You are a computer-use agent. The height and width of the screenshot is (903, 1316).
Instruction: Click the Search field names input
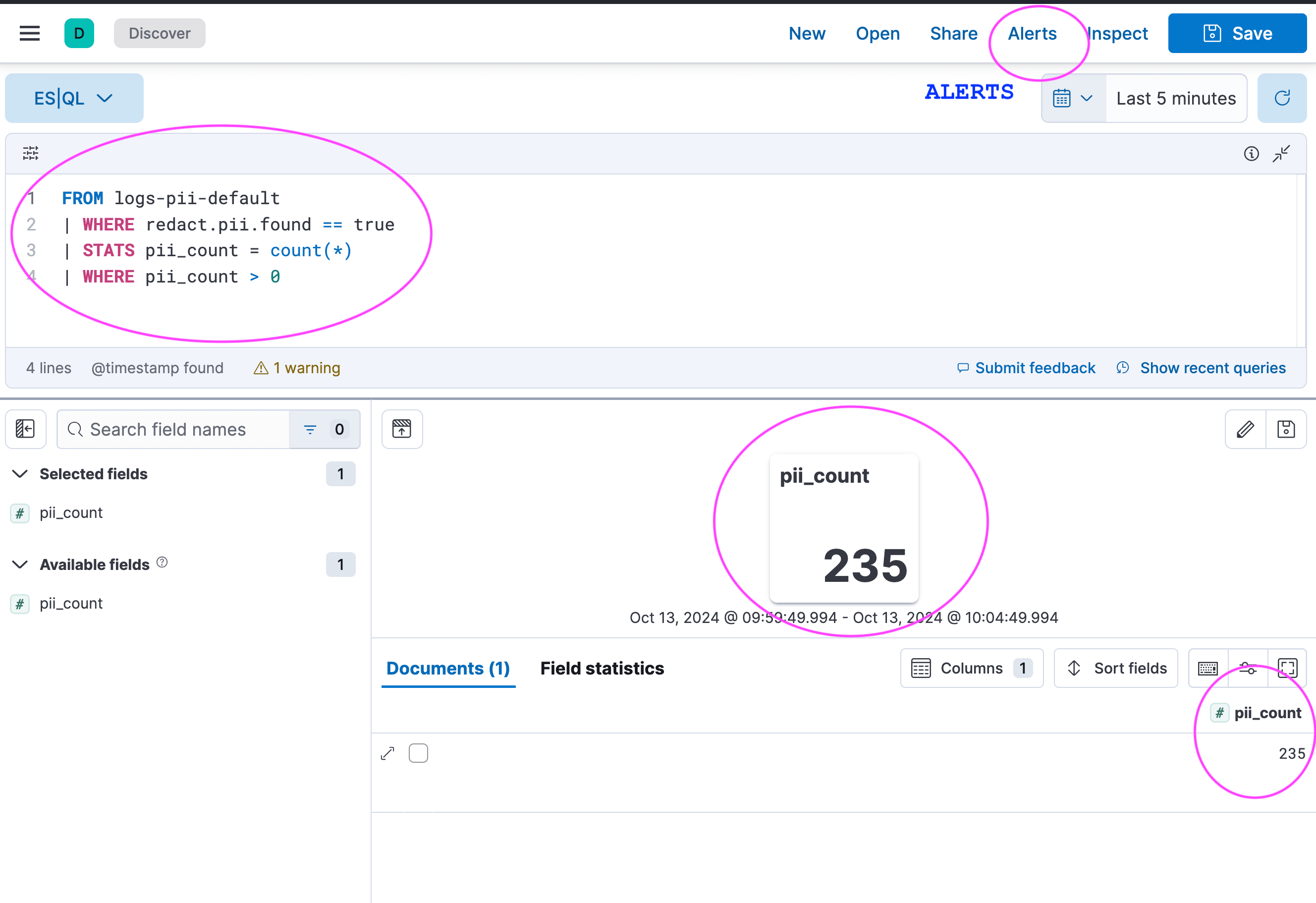pyautogui.click(x=170, y=429)
